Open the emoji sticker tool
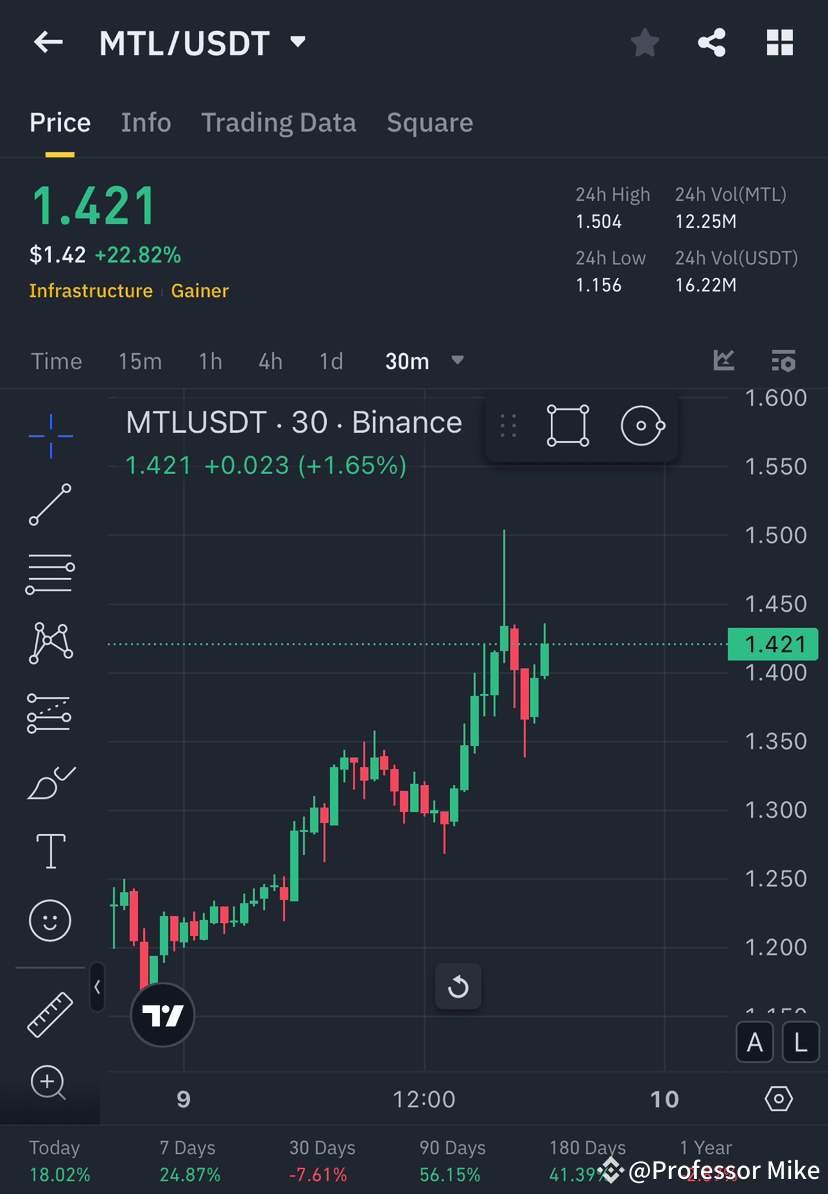This screenshot has height=1194, width=828. pyautogui.click(x=50, y=920)
